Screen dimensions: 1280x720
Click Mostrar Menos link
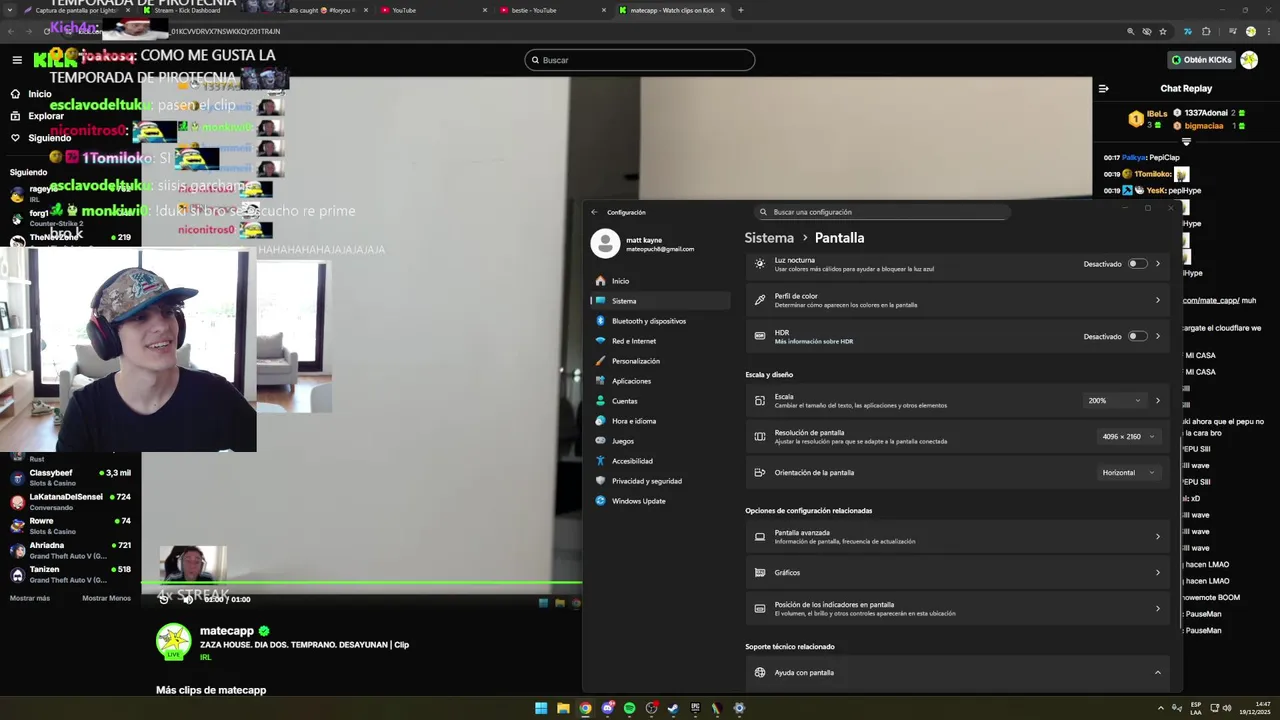[x=106, y=598]
